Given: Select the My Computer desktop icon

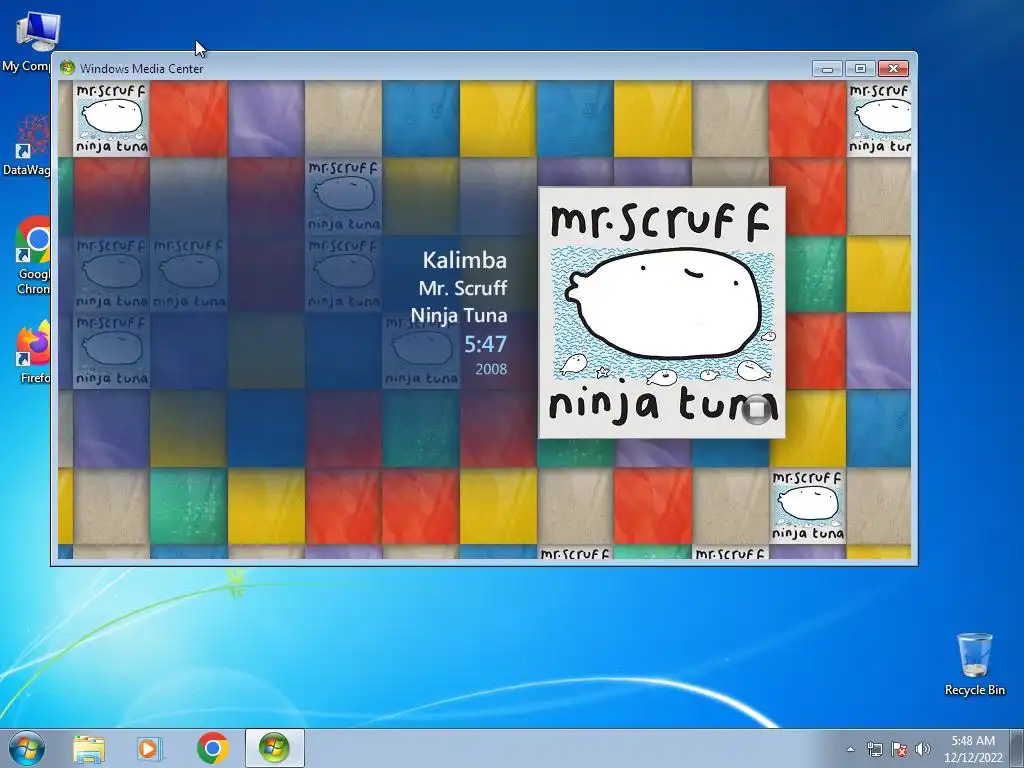Looking at the screenshot, I should [29, 41].
